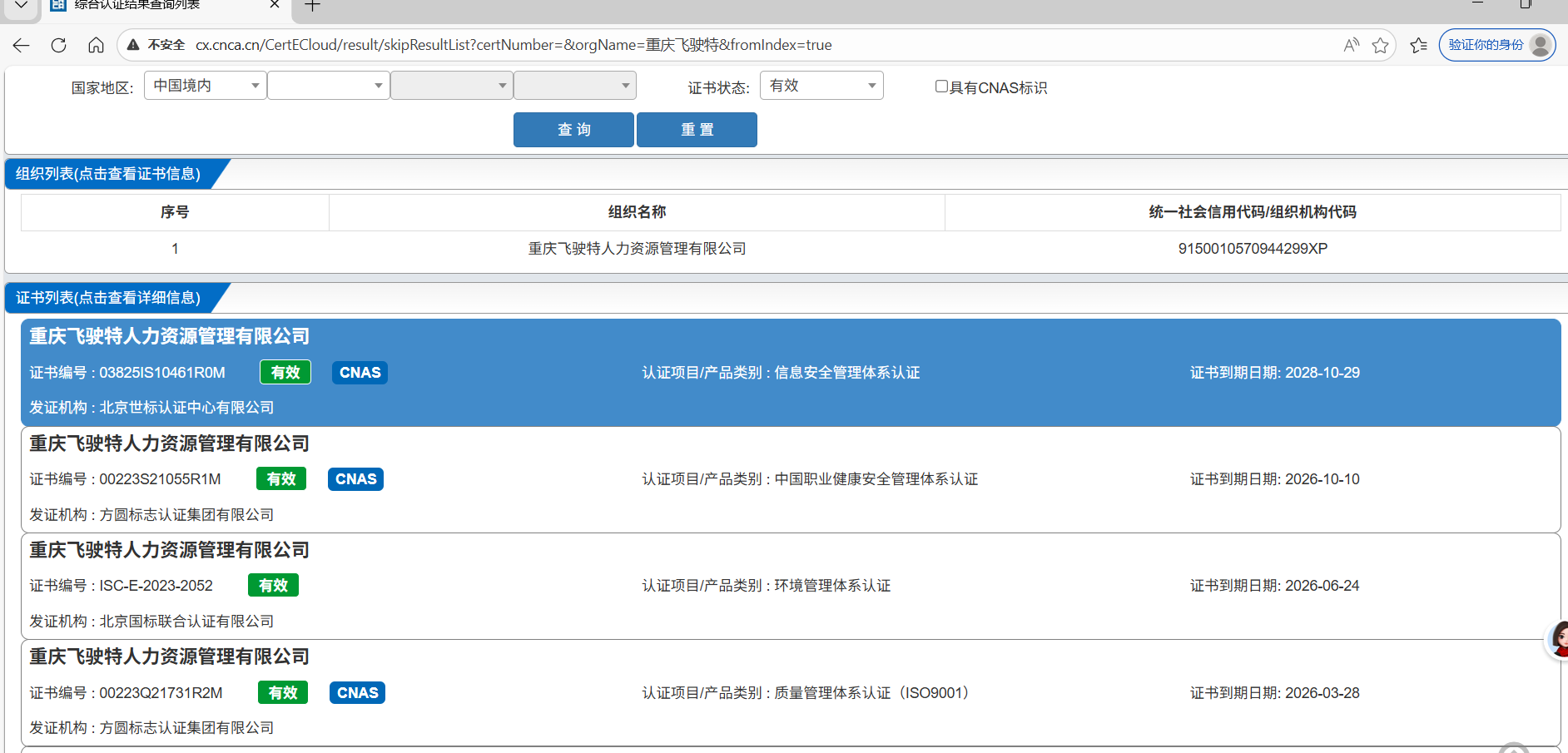Screen dimensions: 1568x753
Task: Open a new browser tab
Action: coord(312,6)
